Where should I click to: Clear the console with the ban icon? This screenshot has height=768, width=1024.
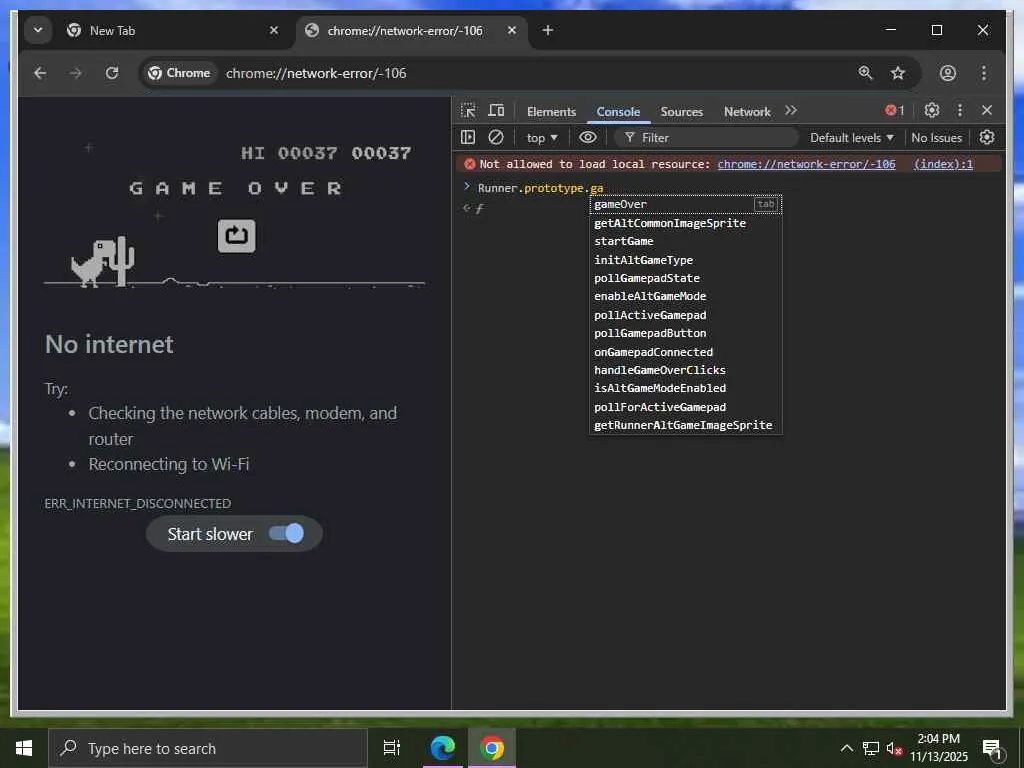tap(496, 137)
